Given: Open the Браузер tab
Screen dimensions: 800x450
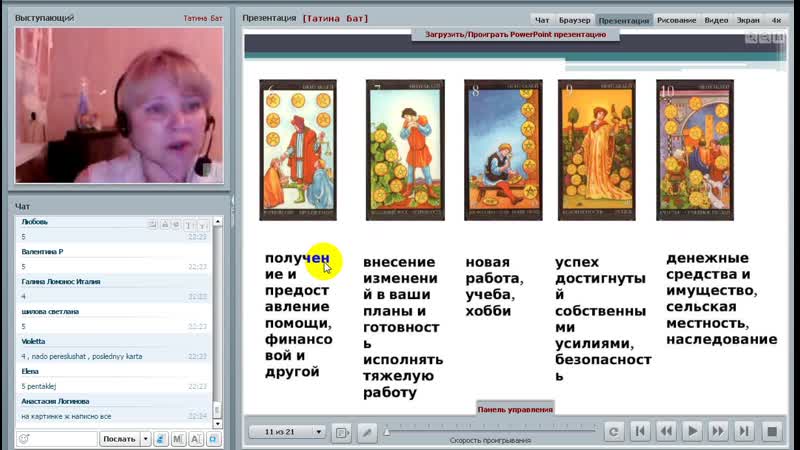Looking at the screenshot, I should pos(574,20).
